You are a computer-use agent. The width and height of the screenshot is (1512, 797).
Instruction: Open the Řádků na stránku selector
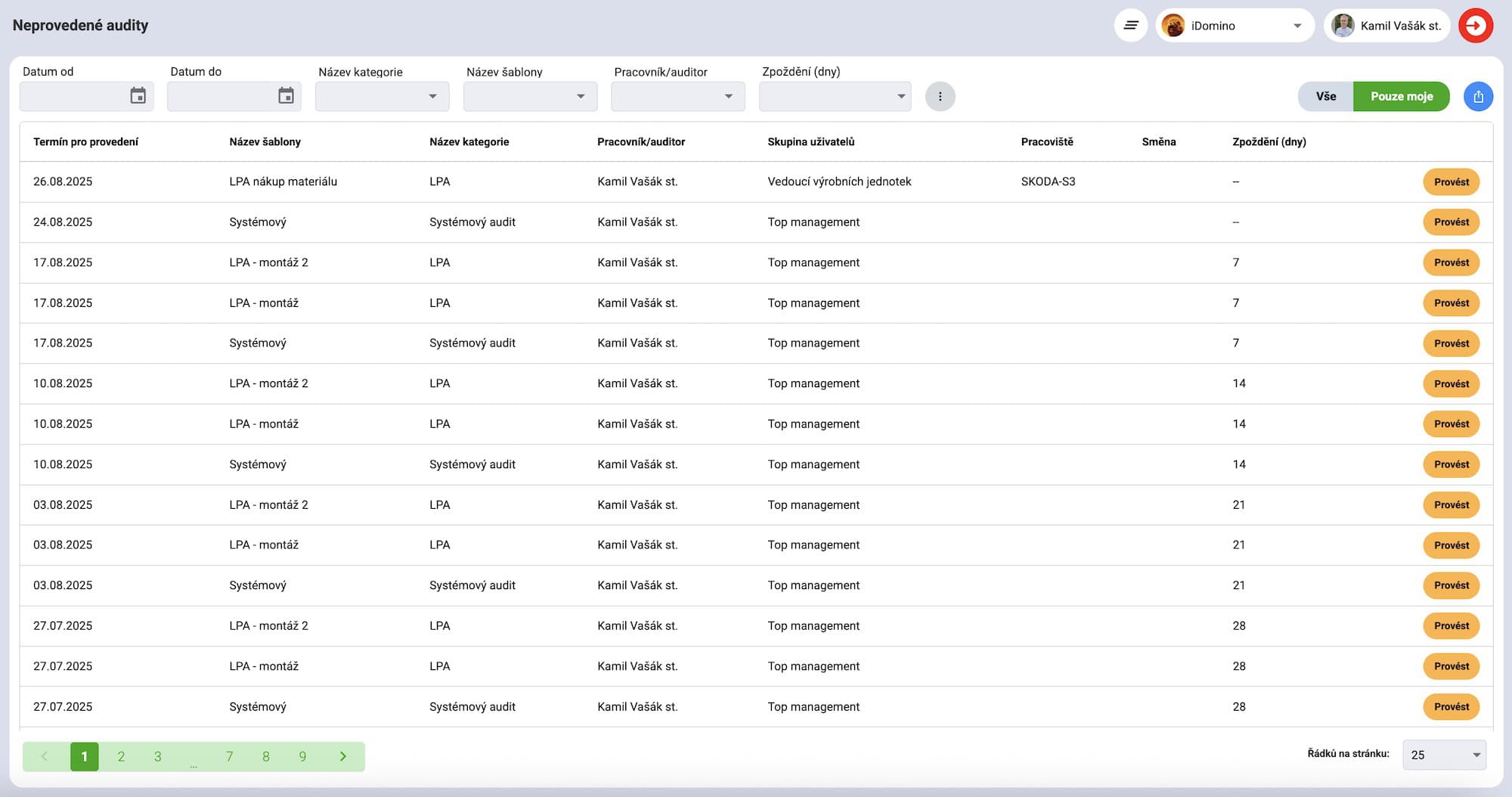1444,755
